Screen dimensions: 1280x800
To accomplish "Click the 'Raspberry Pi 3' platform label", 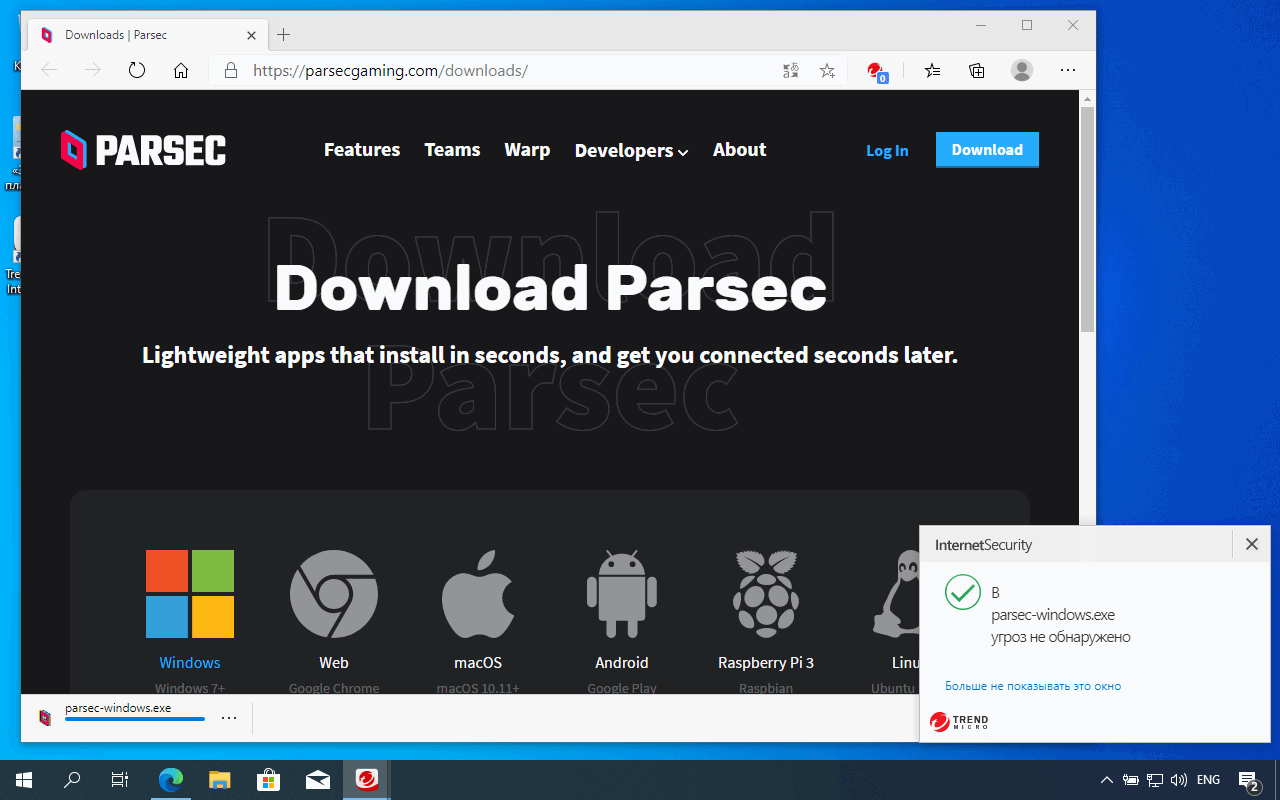I will click(766, 663).
